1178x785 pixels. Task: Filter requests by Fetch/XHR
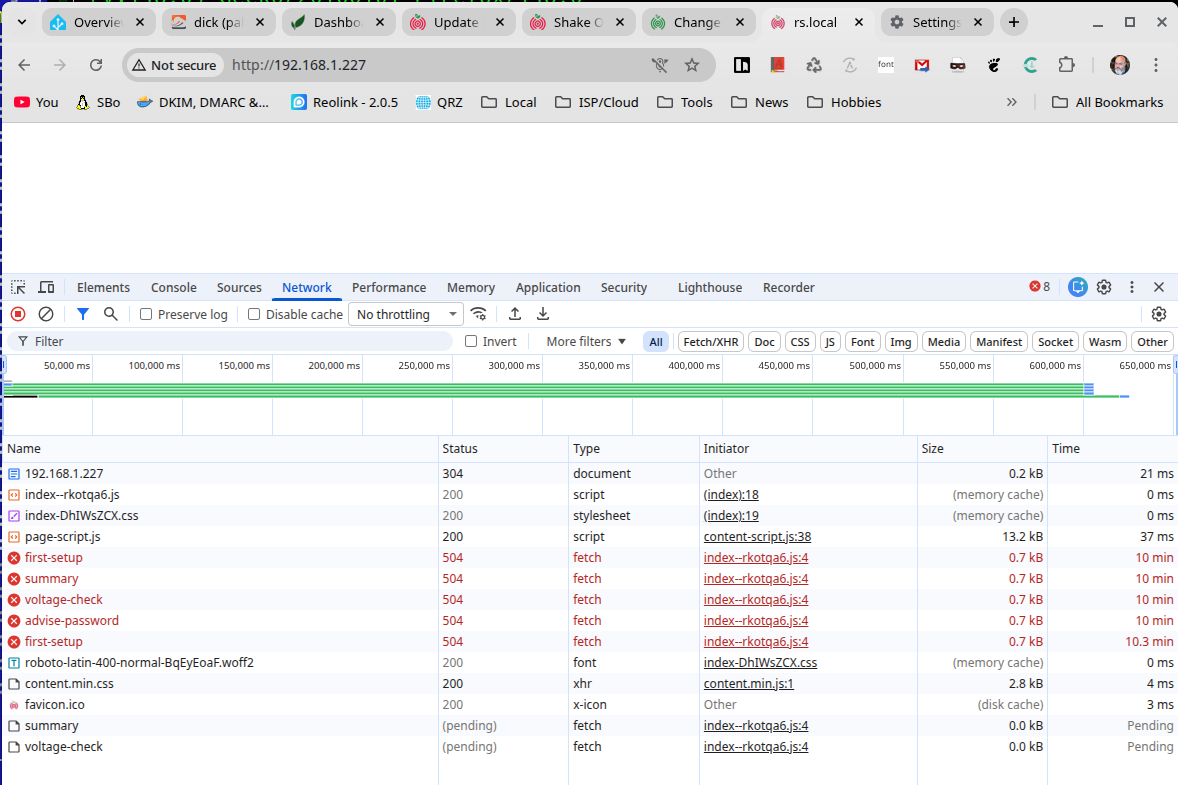tap(710, 342)
